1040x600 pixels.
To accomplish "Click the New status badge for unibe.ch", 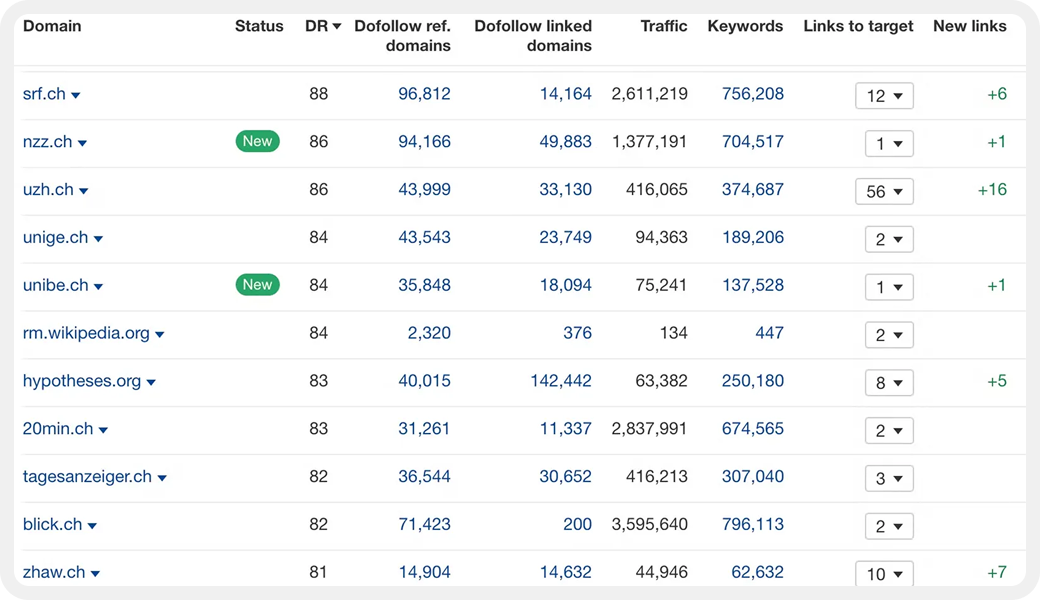I will (x=257, y=284).
